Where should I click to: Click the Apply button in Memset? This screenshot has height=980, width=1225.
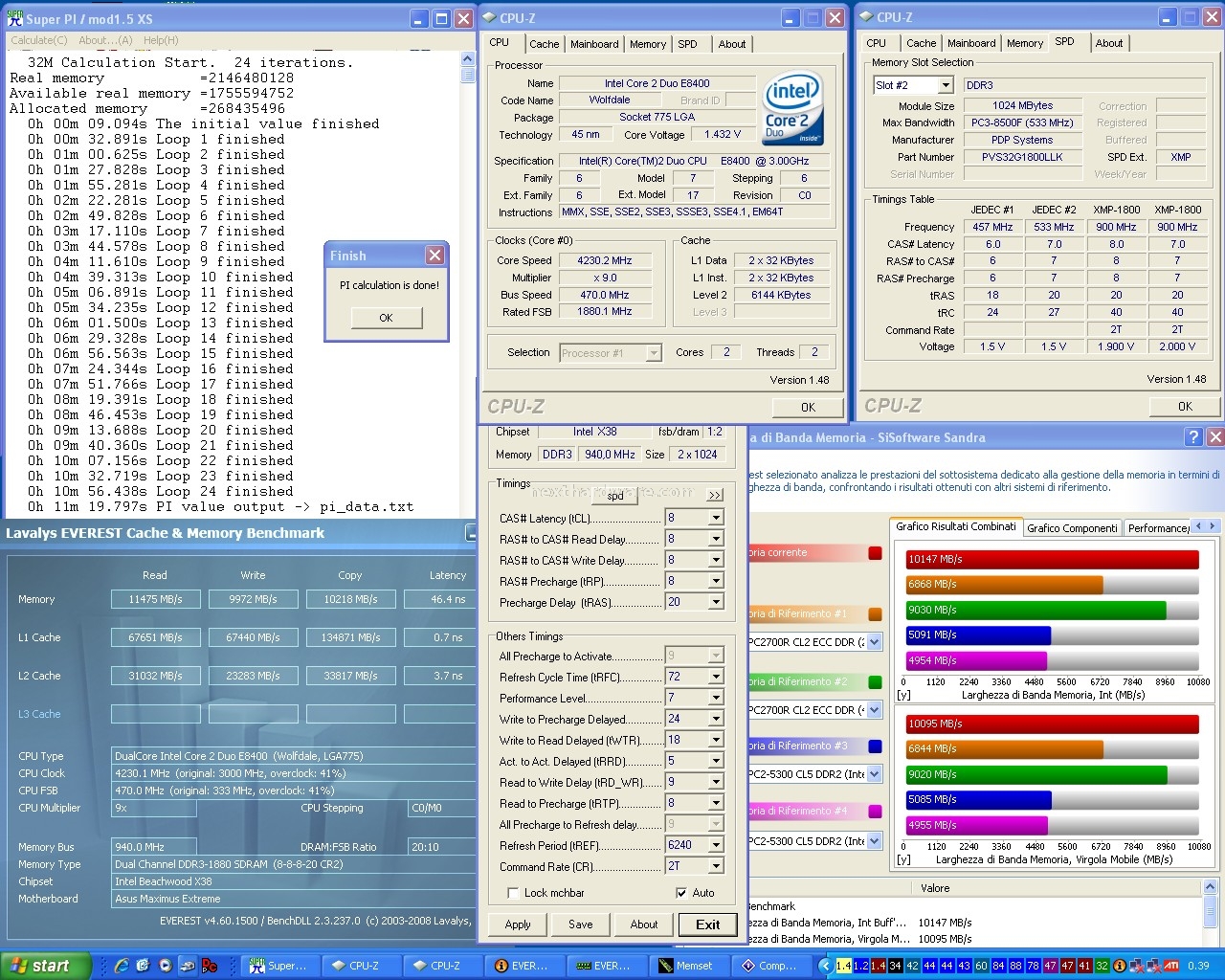(x=518, y=924)
